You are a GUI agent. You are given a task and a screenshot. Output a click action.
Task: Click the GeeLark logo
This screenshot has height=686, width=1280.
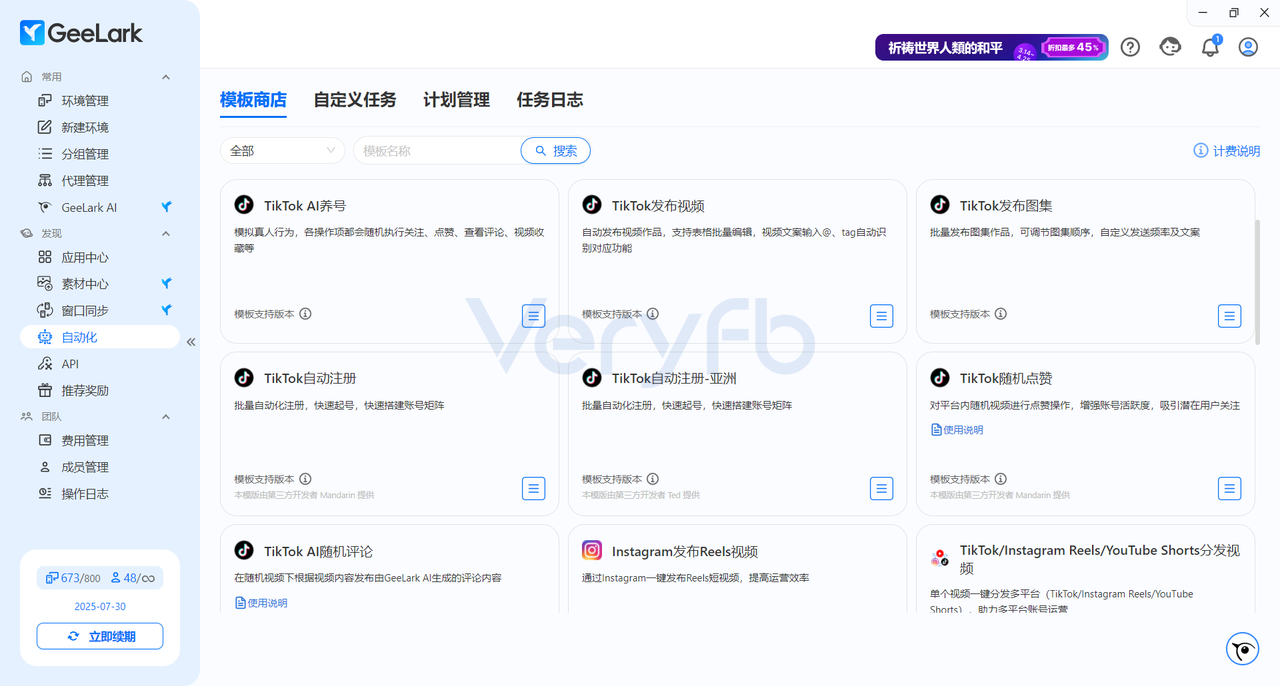pyautogui.click(x=82, y=33)
